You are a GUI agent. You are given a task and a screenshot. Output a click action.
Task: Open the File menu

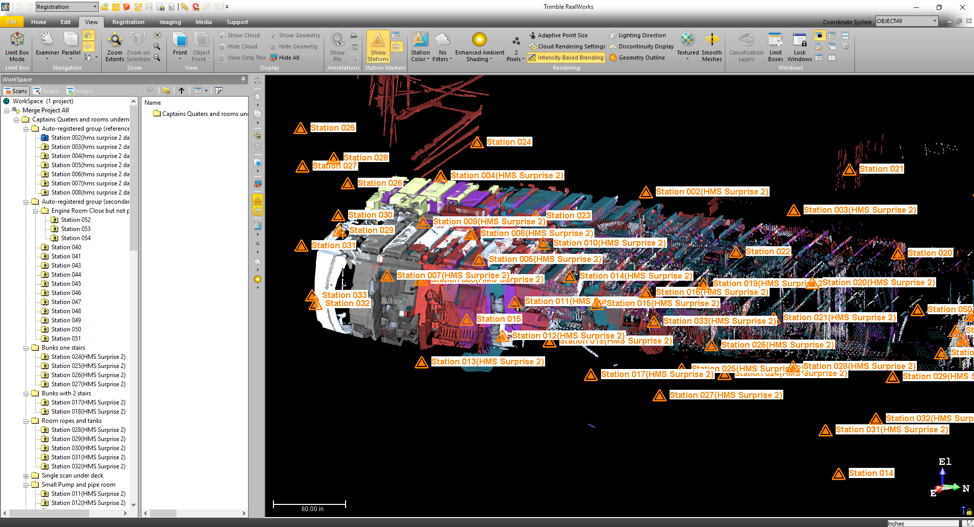click(12, 22)
